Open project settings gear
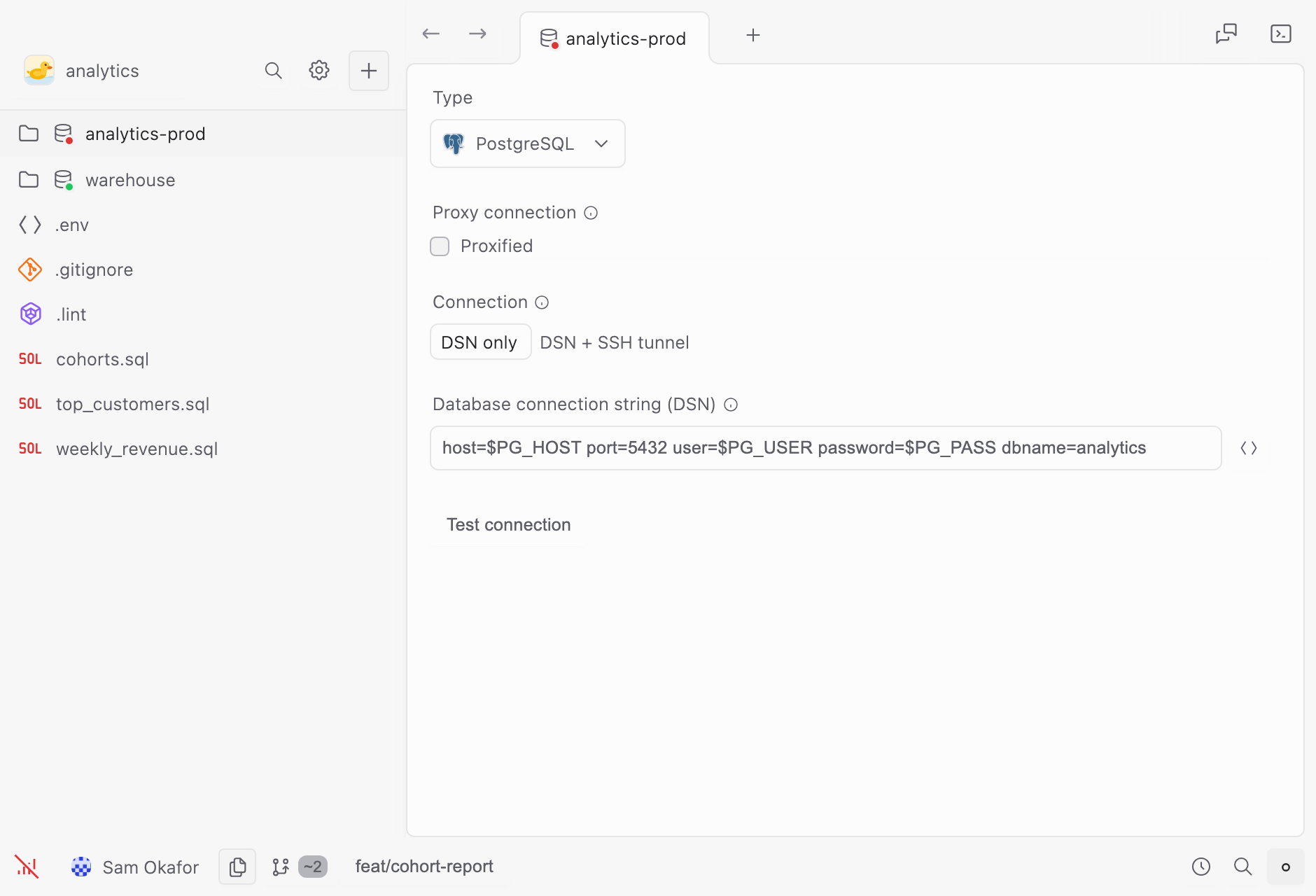Viewport: 1316px width, 896px height. 319,71
